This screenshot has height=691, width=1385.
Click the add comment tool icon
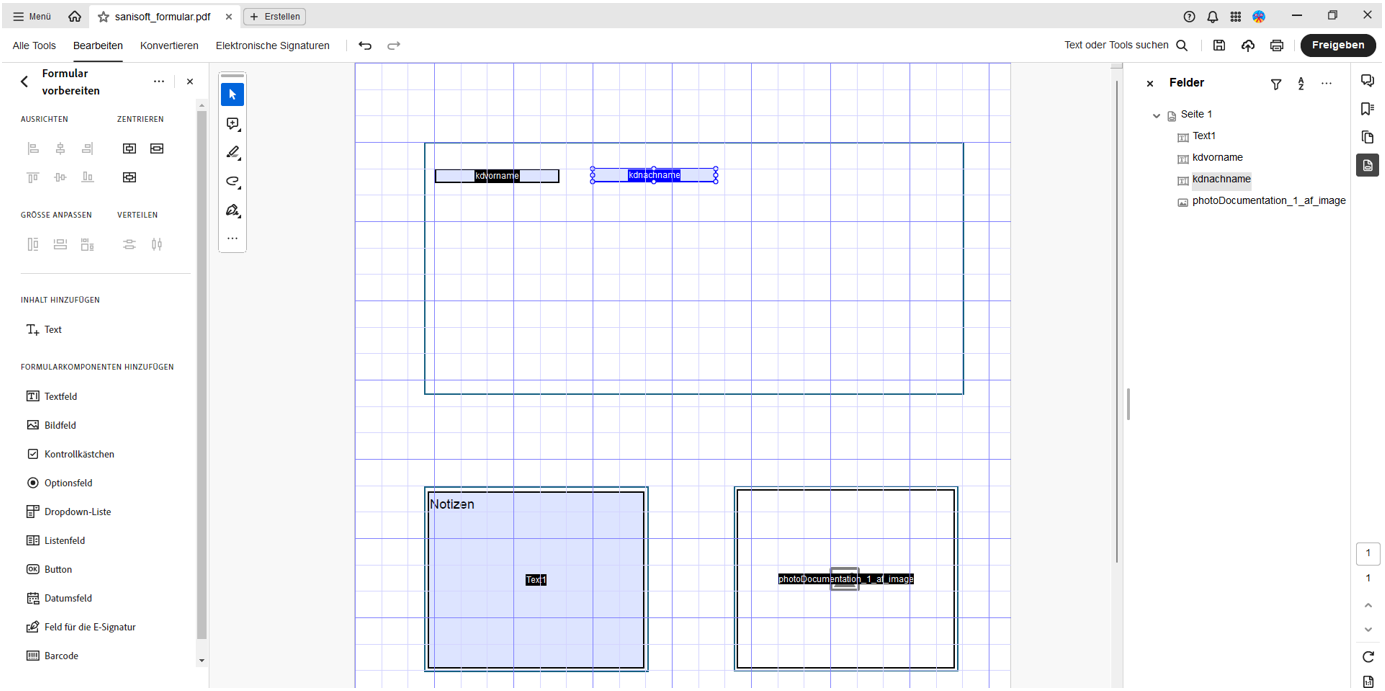(x=232, y=124)
